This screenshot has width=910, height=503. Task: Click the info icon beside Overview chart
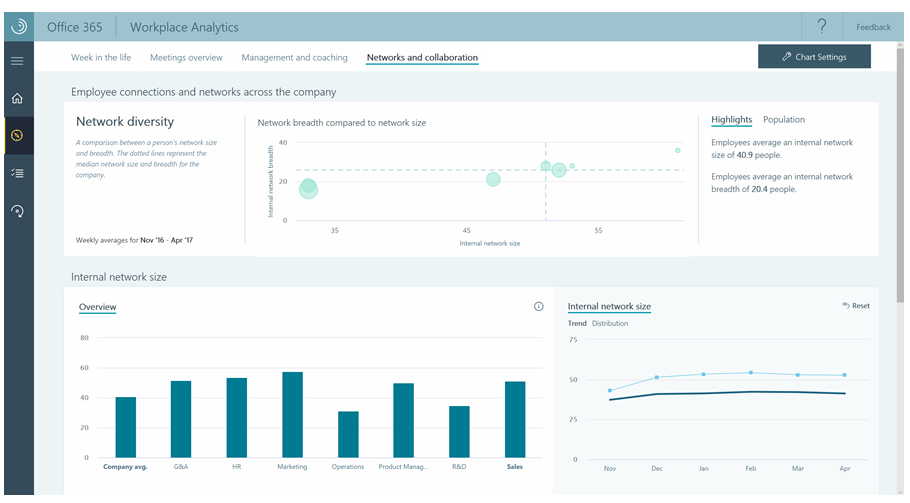click(539, 306)
